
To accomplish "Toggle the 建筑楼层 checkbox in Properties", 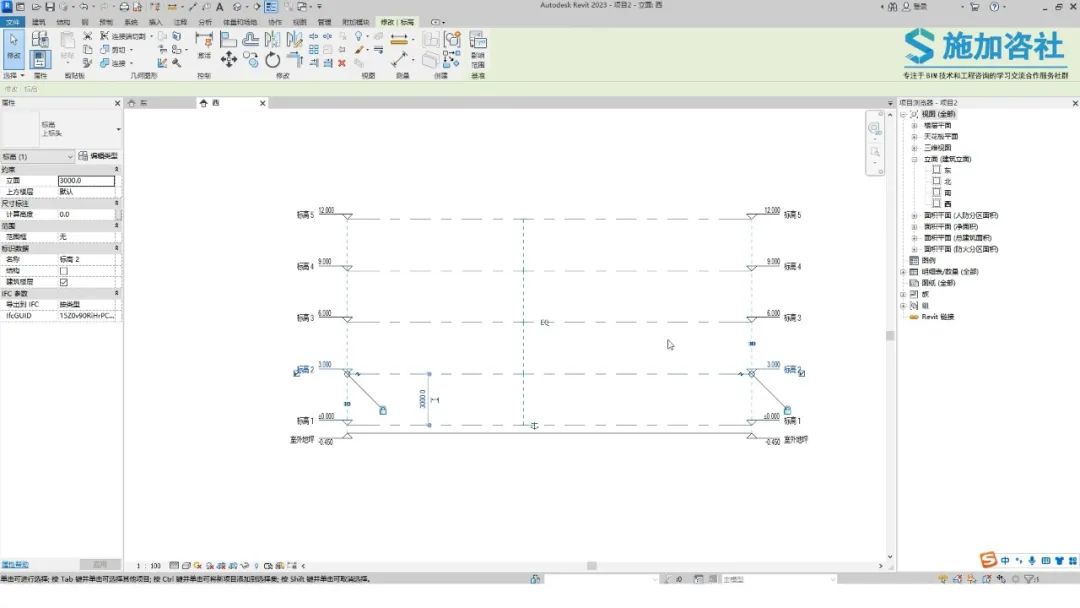I will tap(63, 282).
